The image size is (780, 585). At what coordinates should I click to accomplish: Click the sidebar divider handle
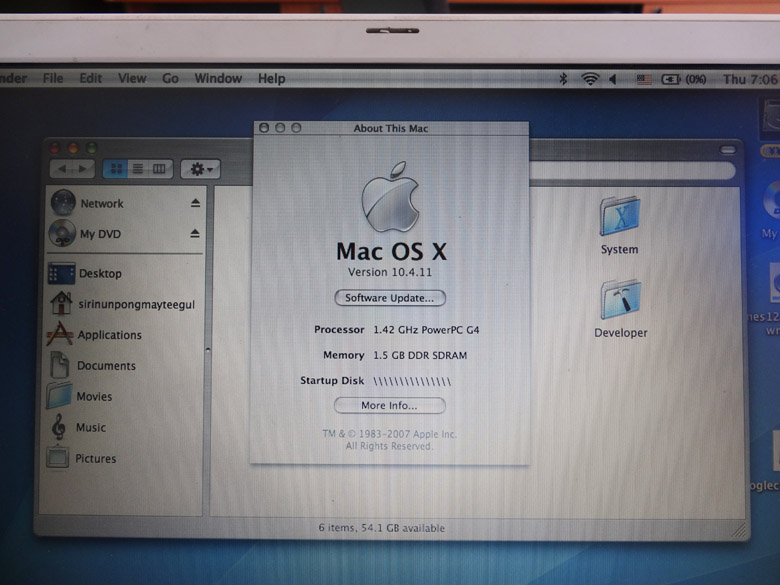point(208,350)
